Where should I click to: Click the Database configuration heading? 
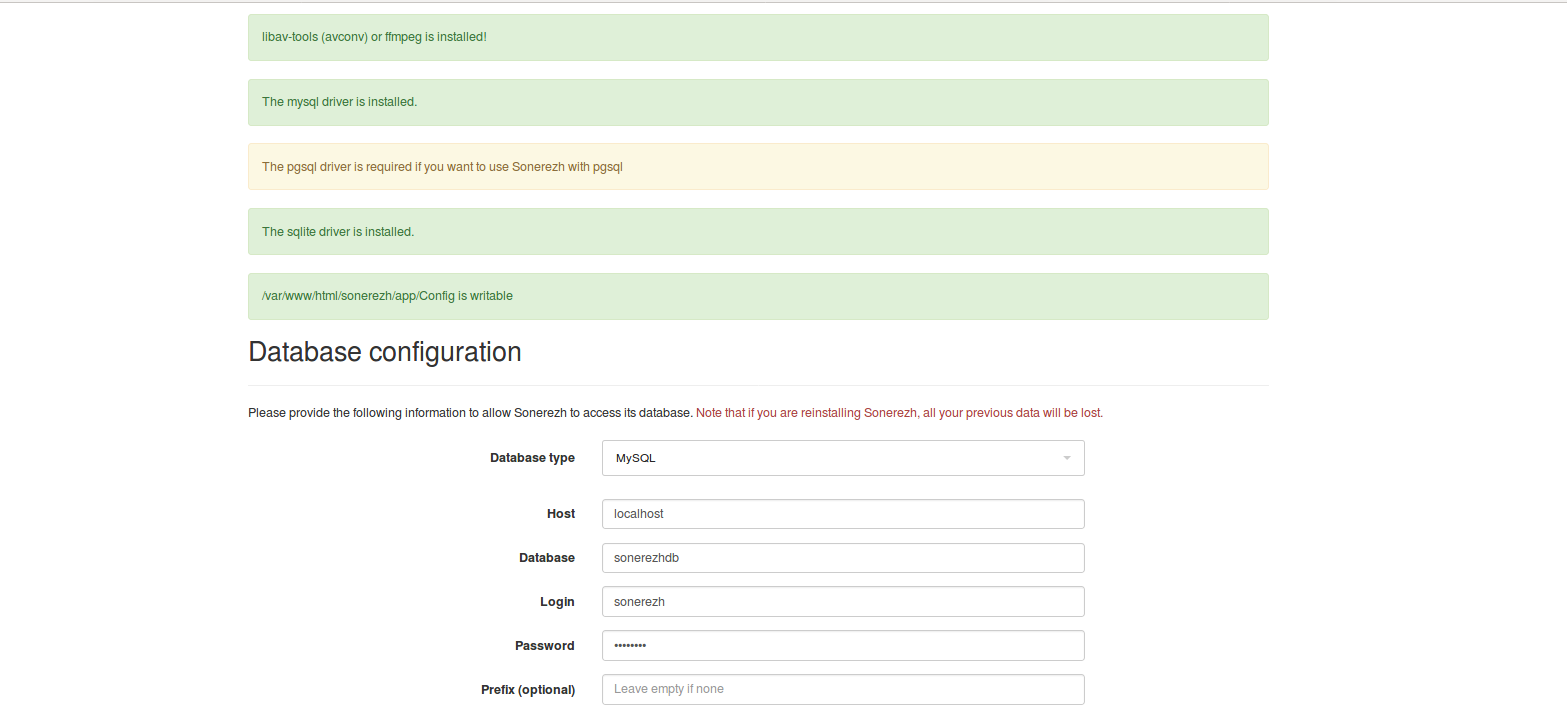(385, 352)
